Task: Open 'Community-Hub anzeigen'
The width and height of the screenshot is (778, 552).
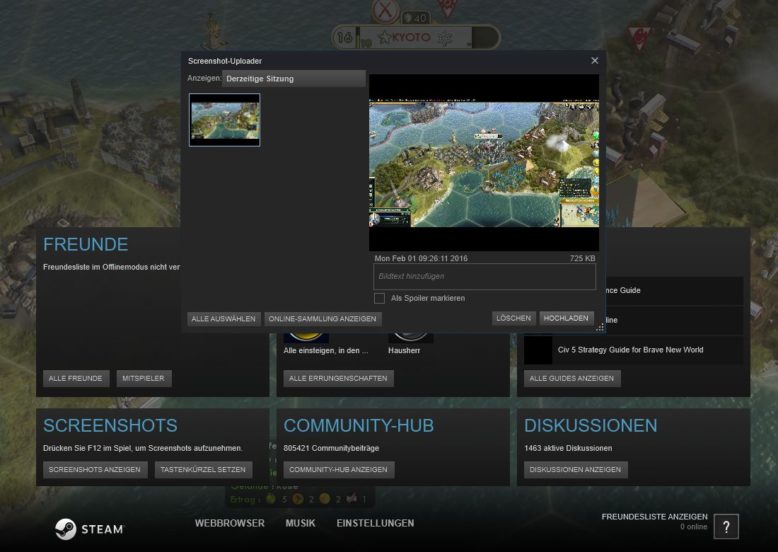Action: pyautogui.click(x=338, y=470)
